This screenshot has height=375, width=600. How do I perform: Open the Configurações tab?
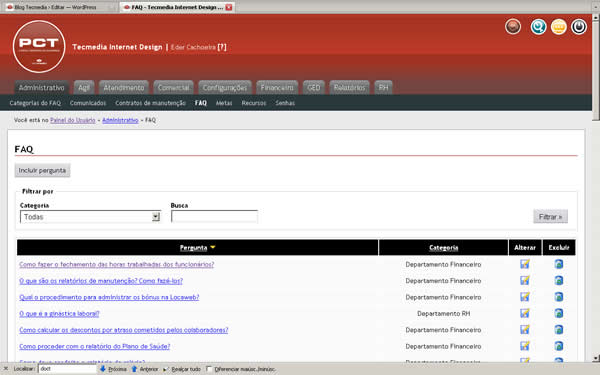tap(225, 88)
